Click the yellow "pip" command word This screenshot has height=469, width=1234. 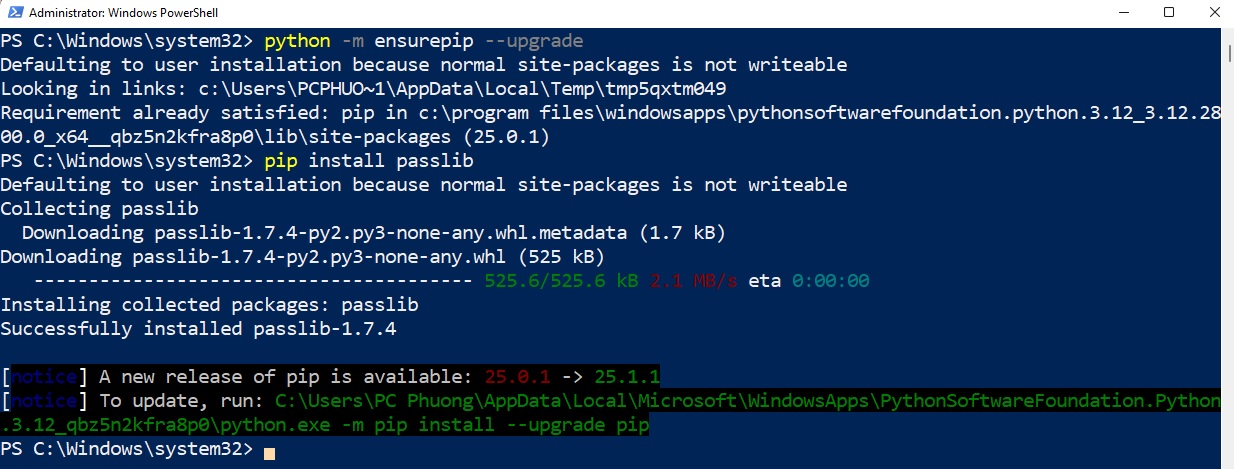pos(280,161)
